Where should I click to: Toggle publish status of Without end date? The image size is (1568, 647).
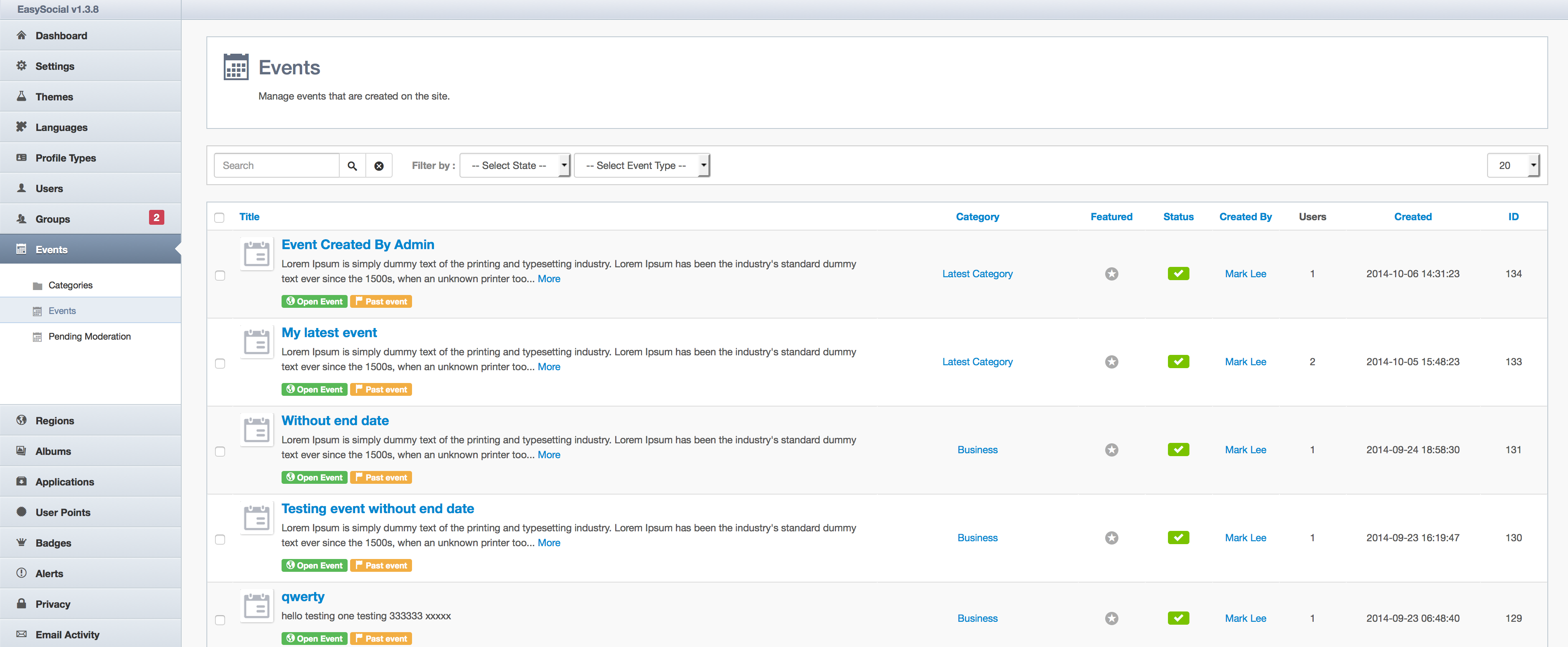click(1178, 450)
